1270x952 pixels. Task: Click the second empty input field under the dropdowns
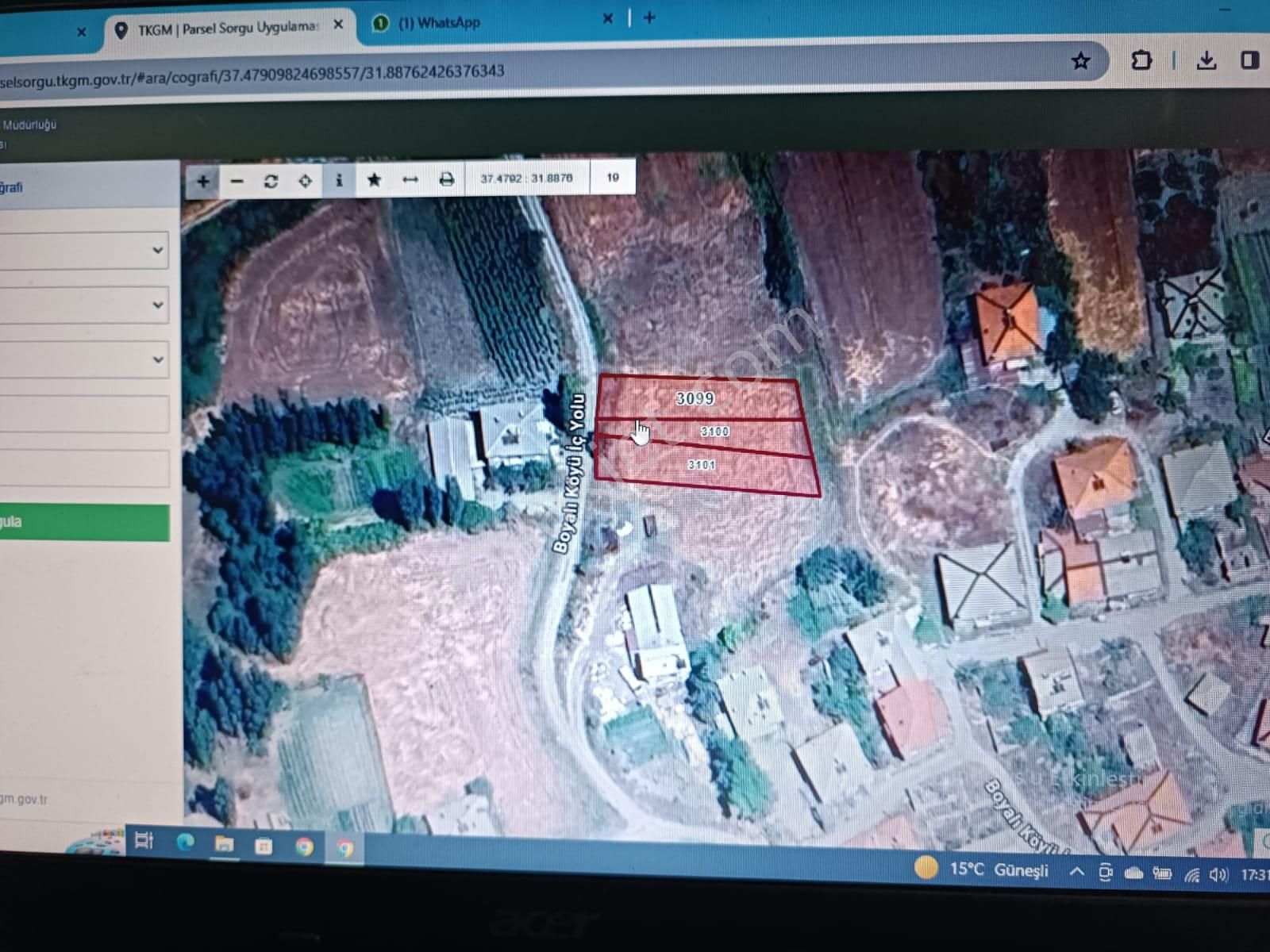pos(83,469)
